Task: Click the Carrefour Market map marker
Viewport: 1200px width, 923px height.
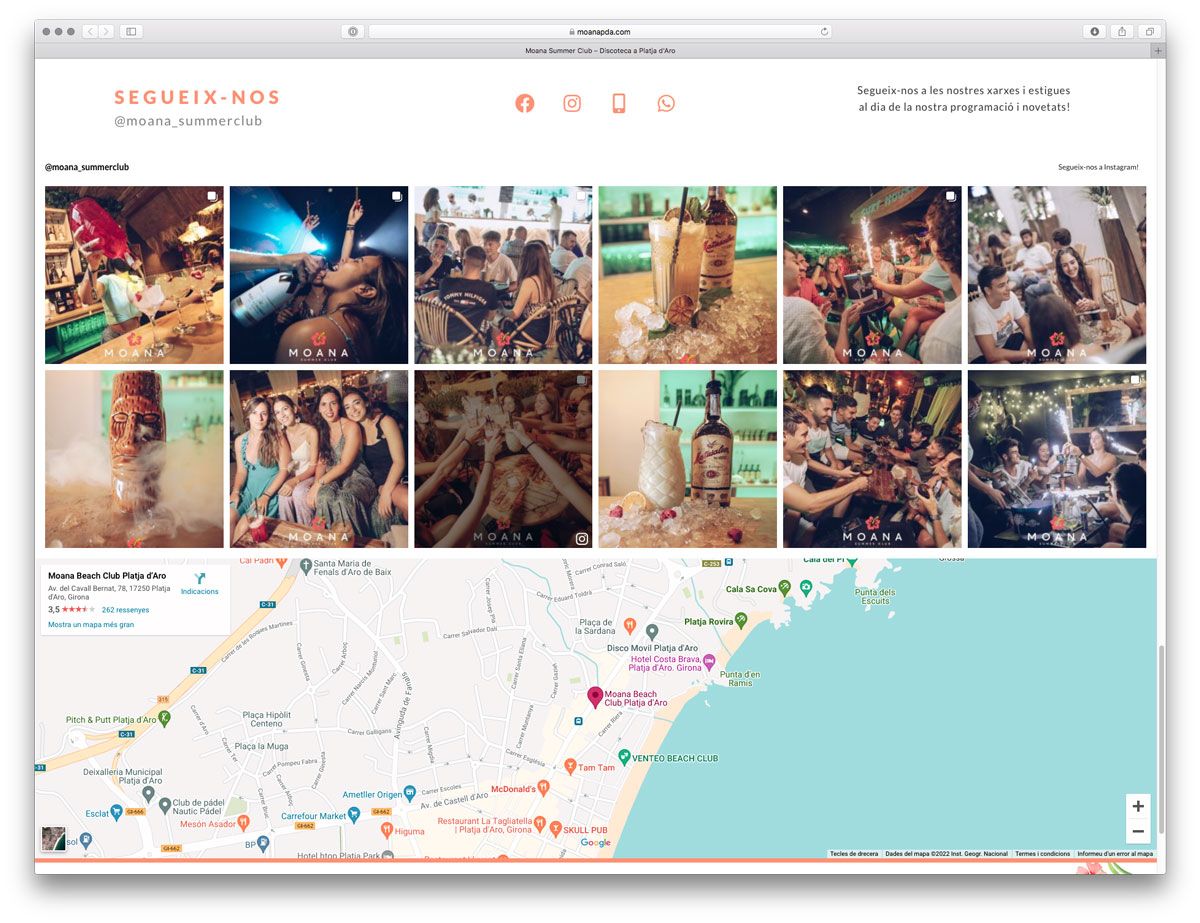Action: [x=354, y=815]
